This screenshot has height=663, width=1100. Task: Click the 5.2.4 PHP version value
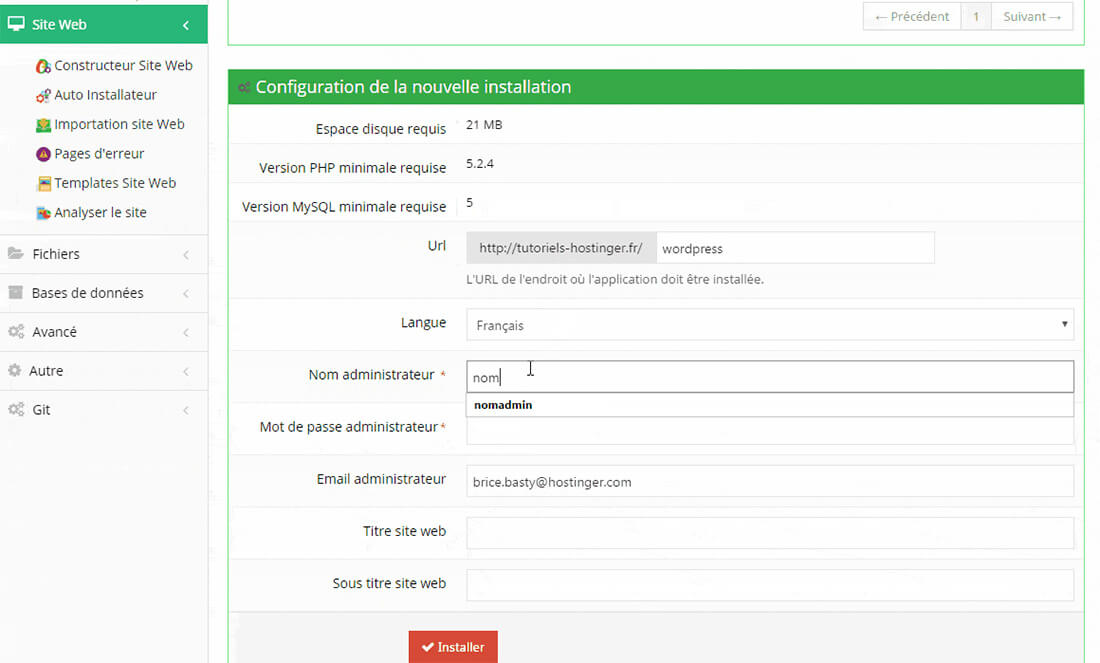pos(480,164)
